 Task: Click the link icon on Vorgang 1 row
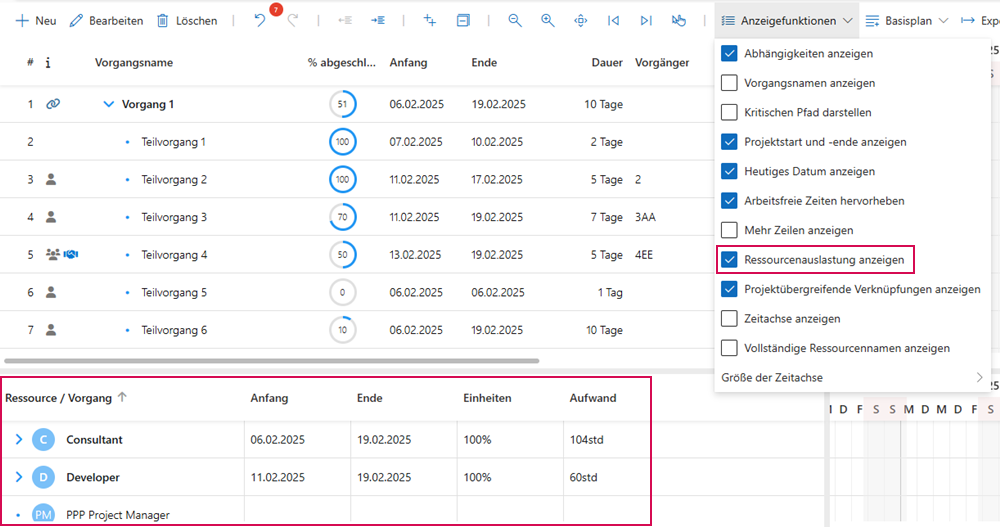point(54,104)
